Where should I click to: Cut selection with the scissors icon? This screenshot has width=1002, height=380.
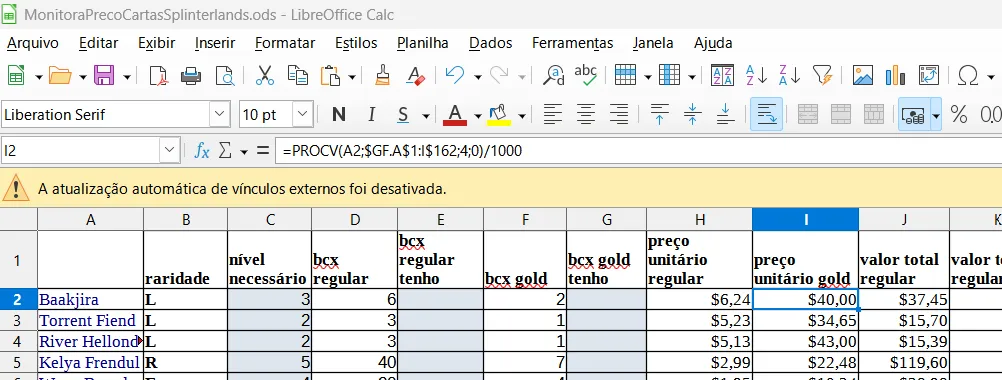(x=265, y=76)
